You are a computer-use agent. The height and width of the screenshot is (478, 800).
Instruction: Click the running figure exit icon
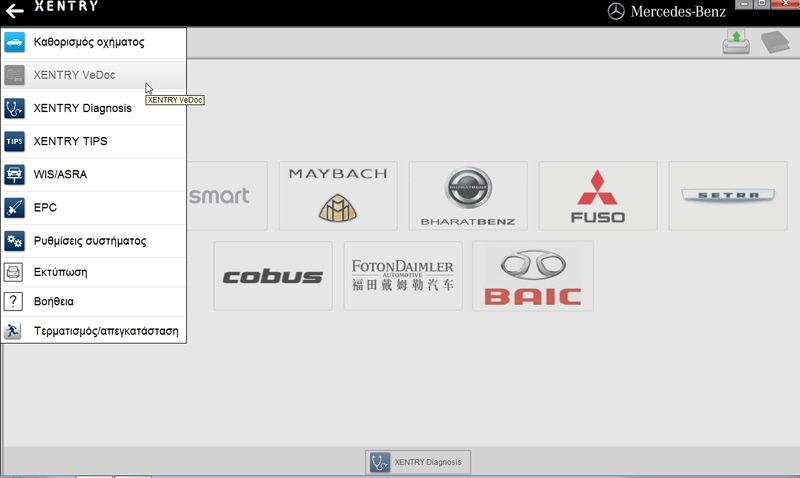[13, 331]
